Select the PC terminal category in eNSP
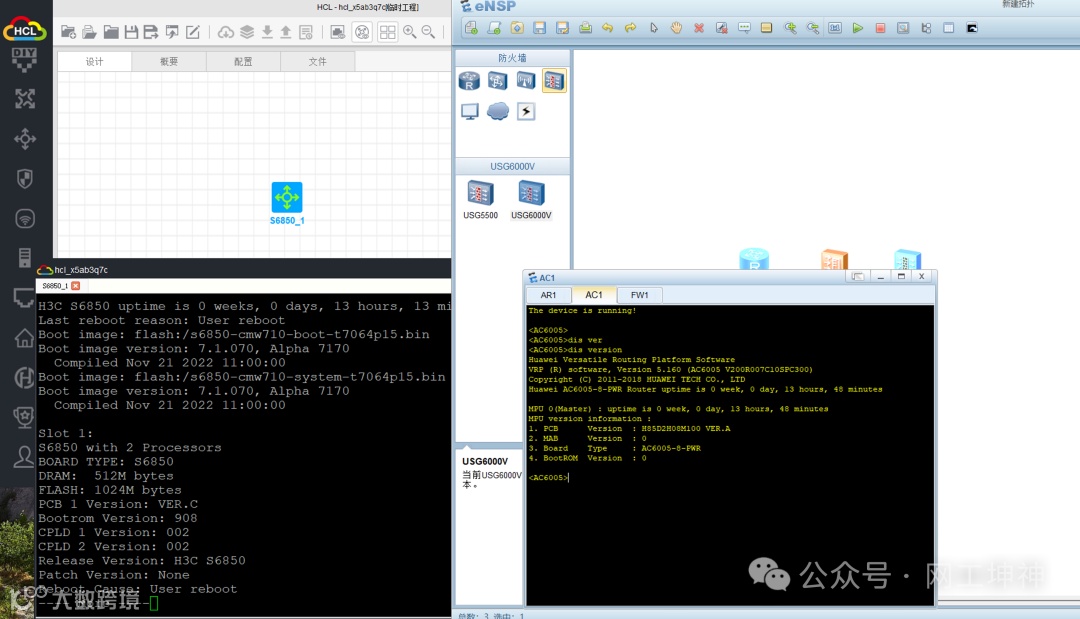The height and width of the screenshot is (619, 1080). click(470, 112)
